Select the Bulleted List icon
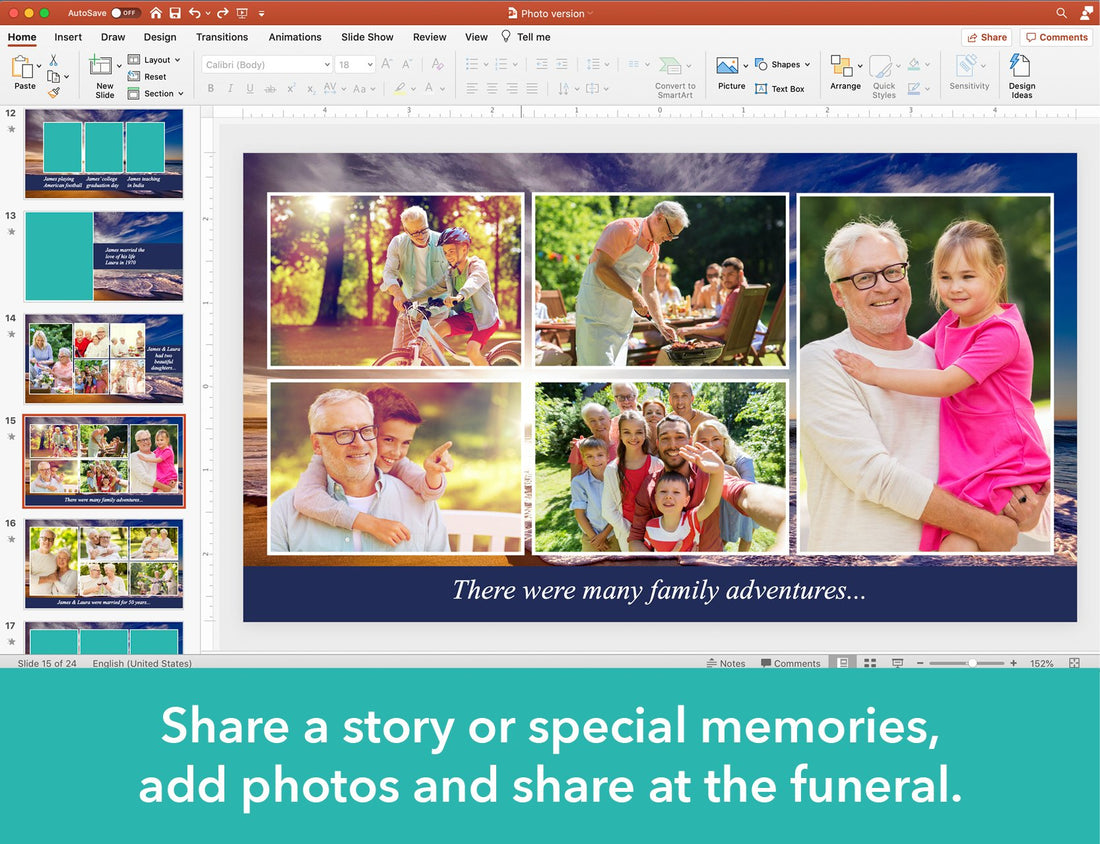This screenshot has height=844, width=1100. (472, 64)
